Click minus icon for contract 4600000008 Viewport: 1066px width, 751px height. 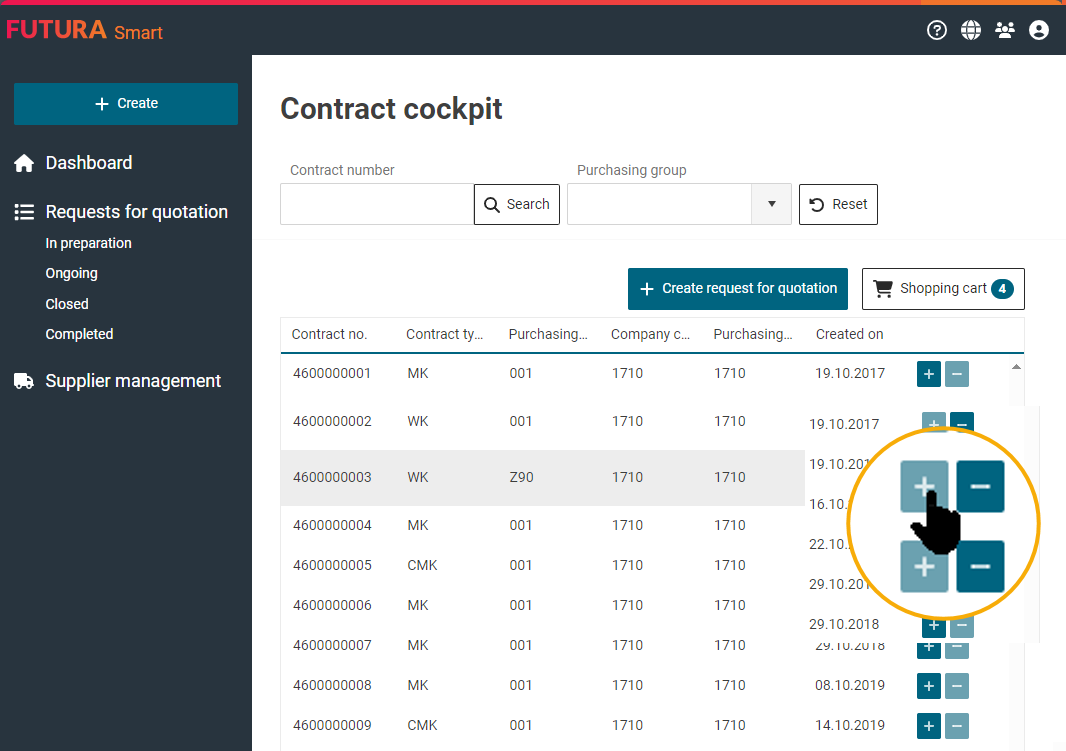(957, 686)
